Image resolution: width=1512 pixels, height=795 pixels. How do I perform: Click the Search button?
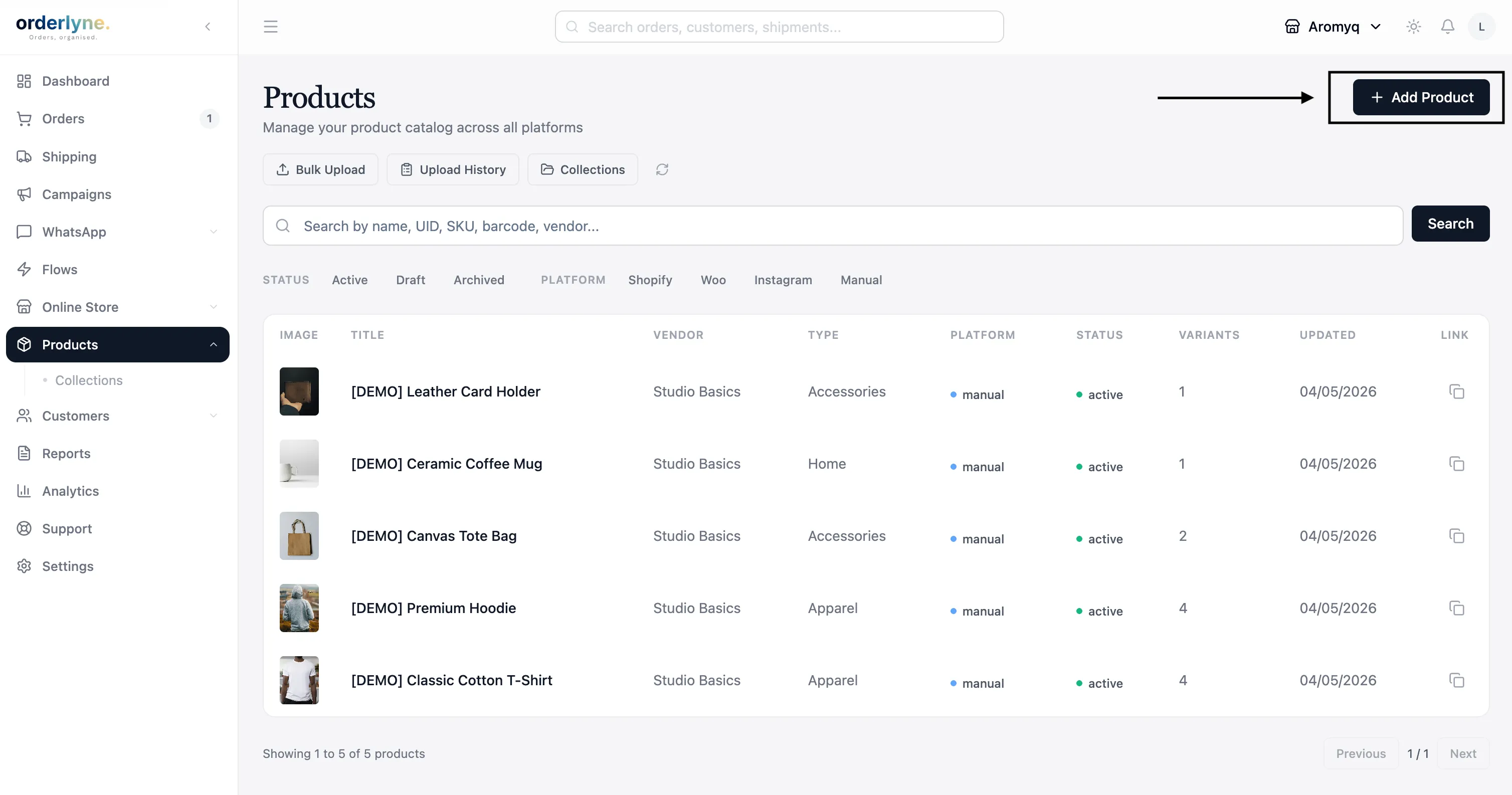1450,224
